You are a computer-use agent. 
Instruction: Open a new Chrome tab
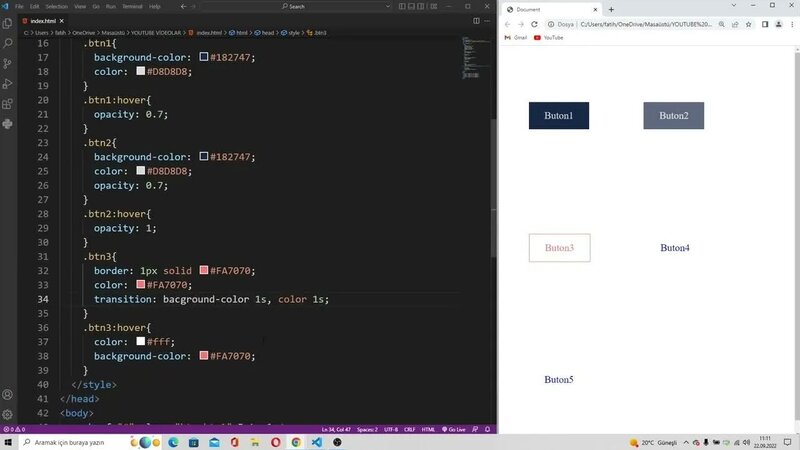click(611, 9)
